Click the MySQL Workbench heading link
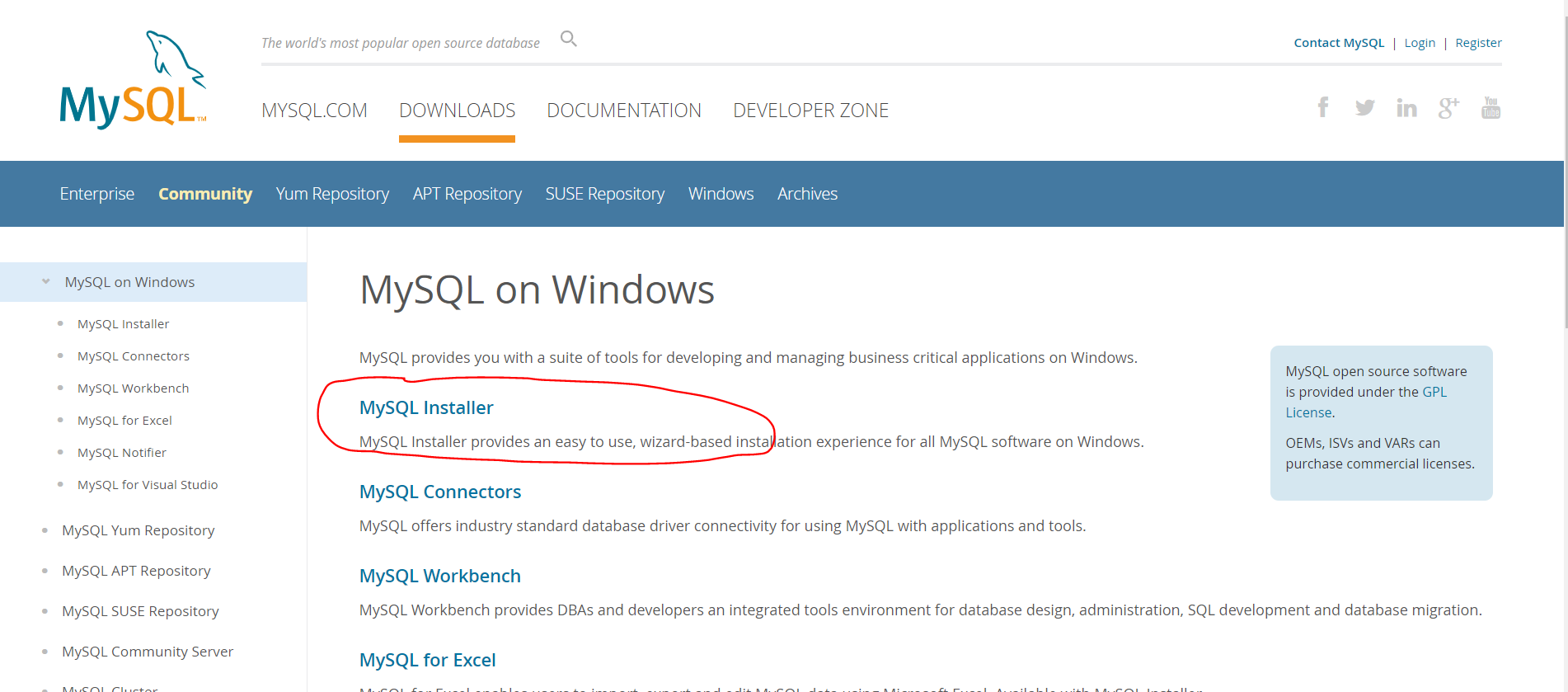This screenshot has width=1568, height=692. tap(440, 576)
